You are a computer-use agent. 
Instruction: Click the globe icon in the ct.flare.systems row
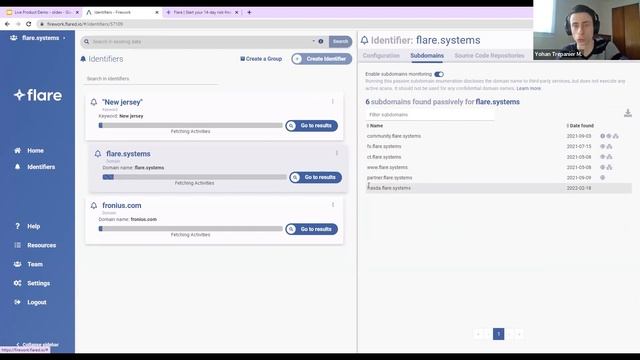[602, 157]
